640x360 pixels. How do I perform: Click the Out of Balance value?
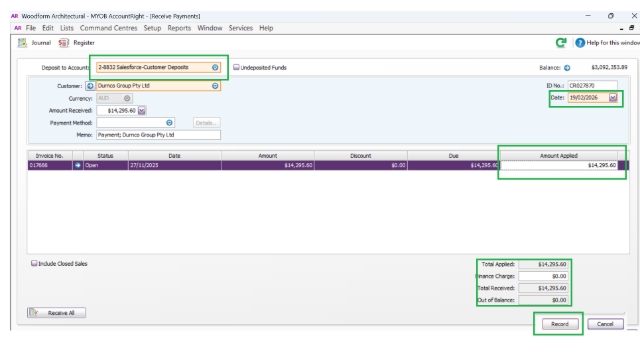543,300
